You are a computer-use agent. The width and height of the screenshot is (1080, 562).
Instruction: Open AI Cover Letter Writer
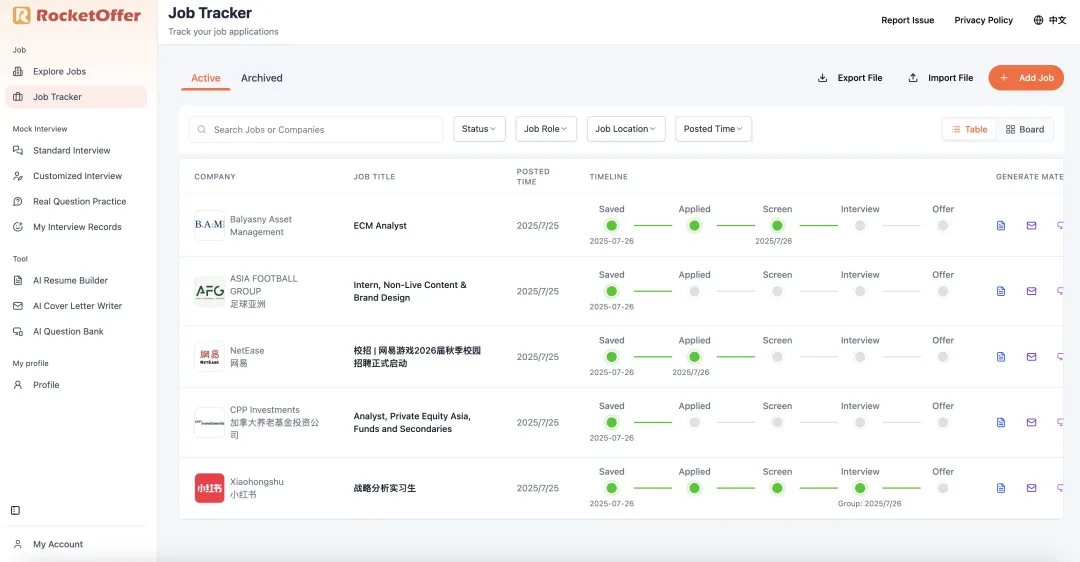click(x=77, y=306)
